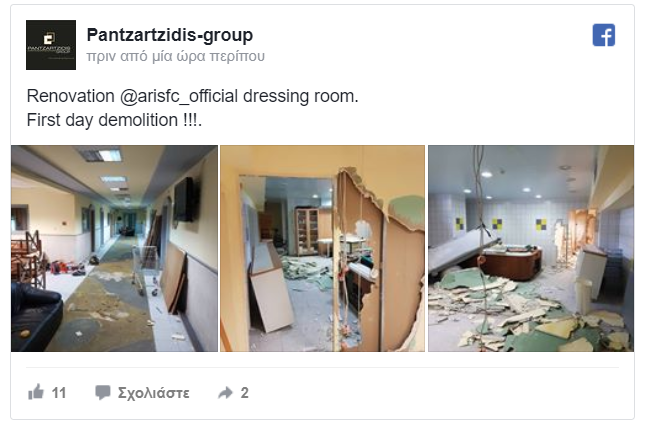645x428 pixels.
Task: Click the word 'Renovation' in the post
Action: 70,96
